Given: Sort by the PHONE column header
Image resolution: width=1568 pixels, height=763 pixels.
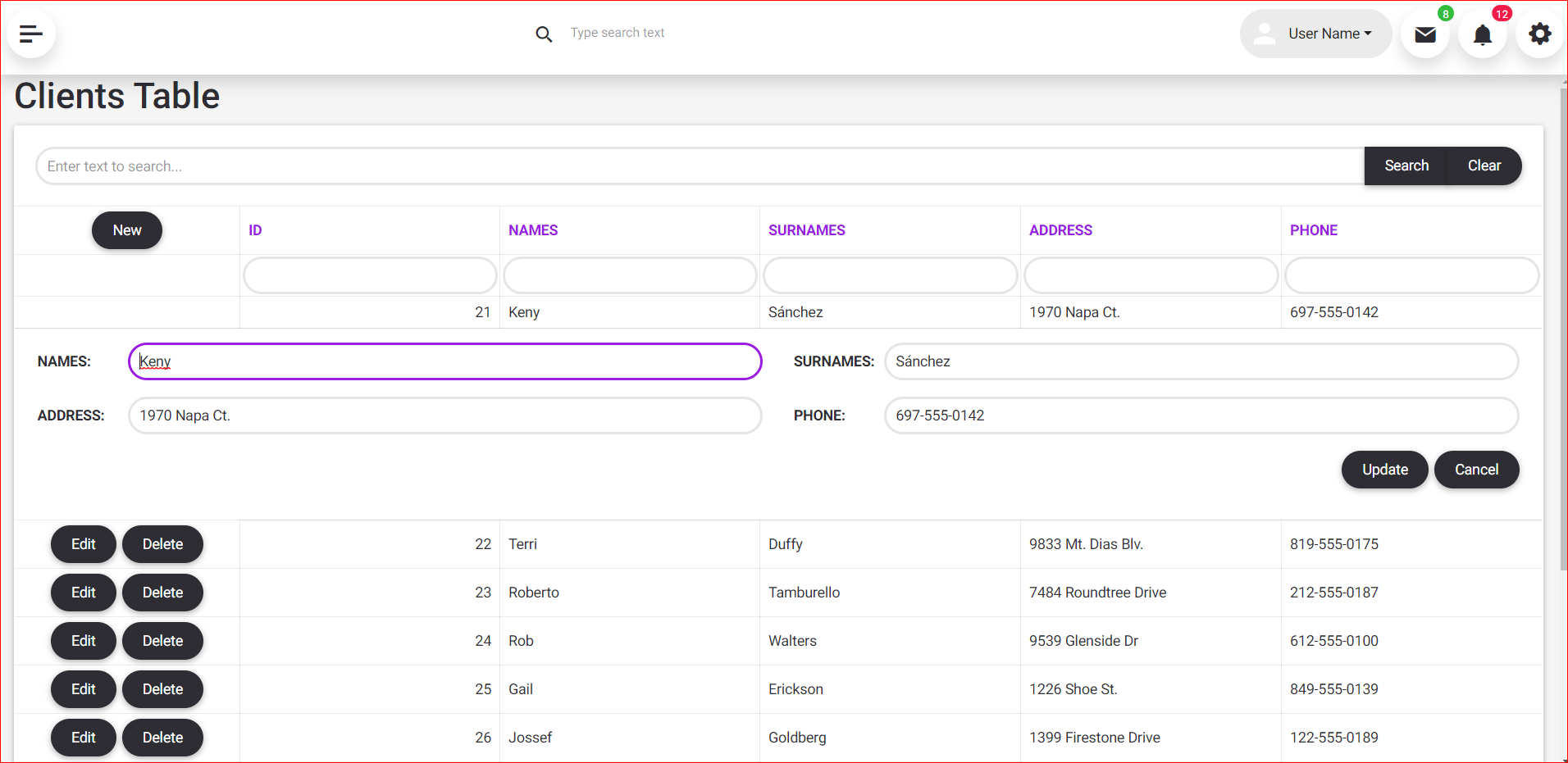Looking at the screenshot, I should coord(1313,230).
